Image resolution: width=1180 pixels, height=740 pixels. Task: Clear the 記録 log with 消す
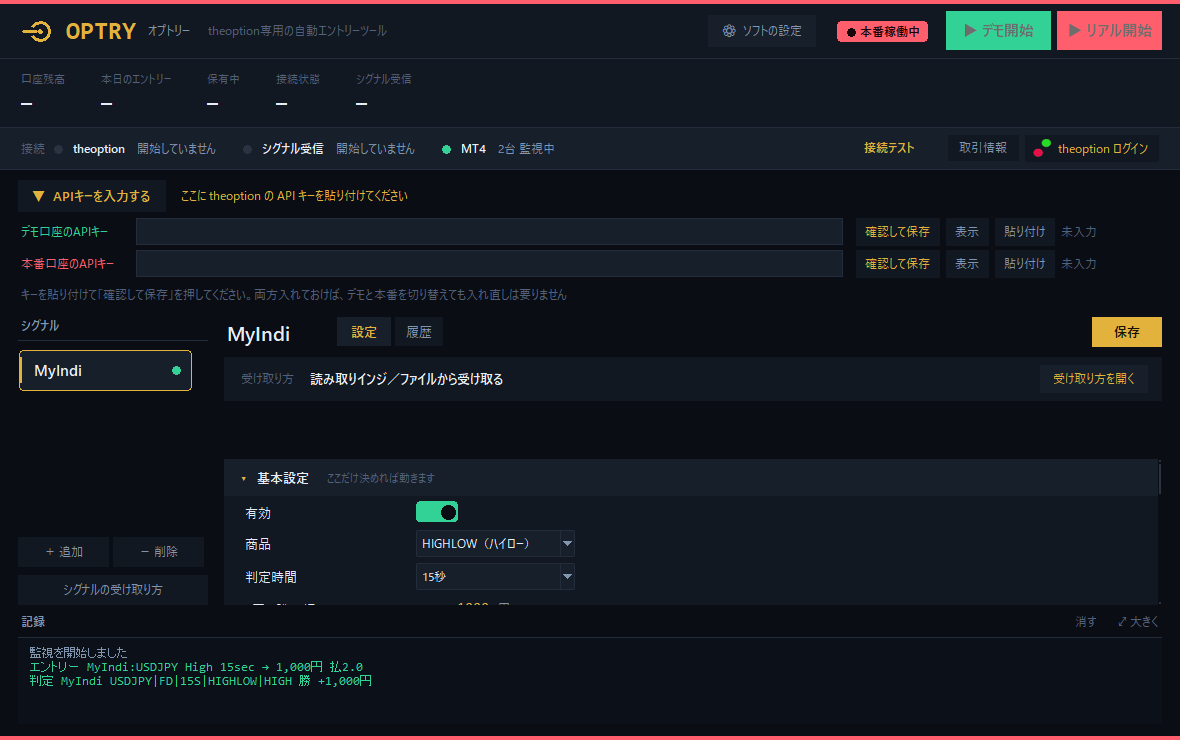click(x=1085, y=622)
